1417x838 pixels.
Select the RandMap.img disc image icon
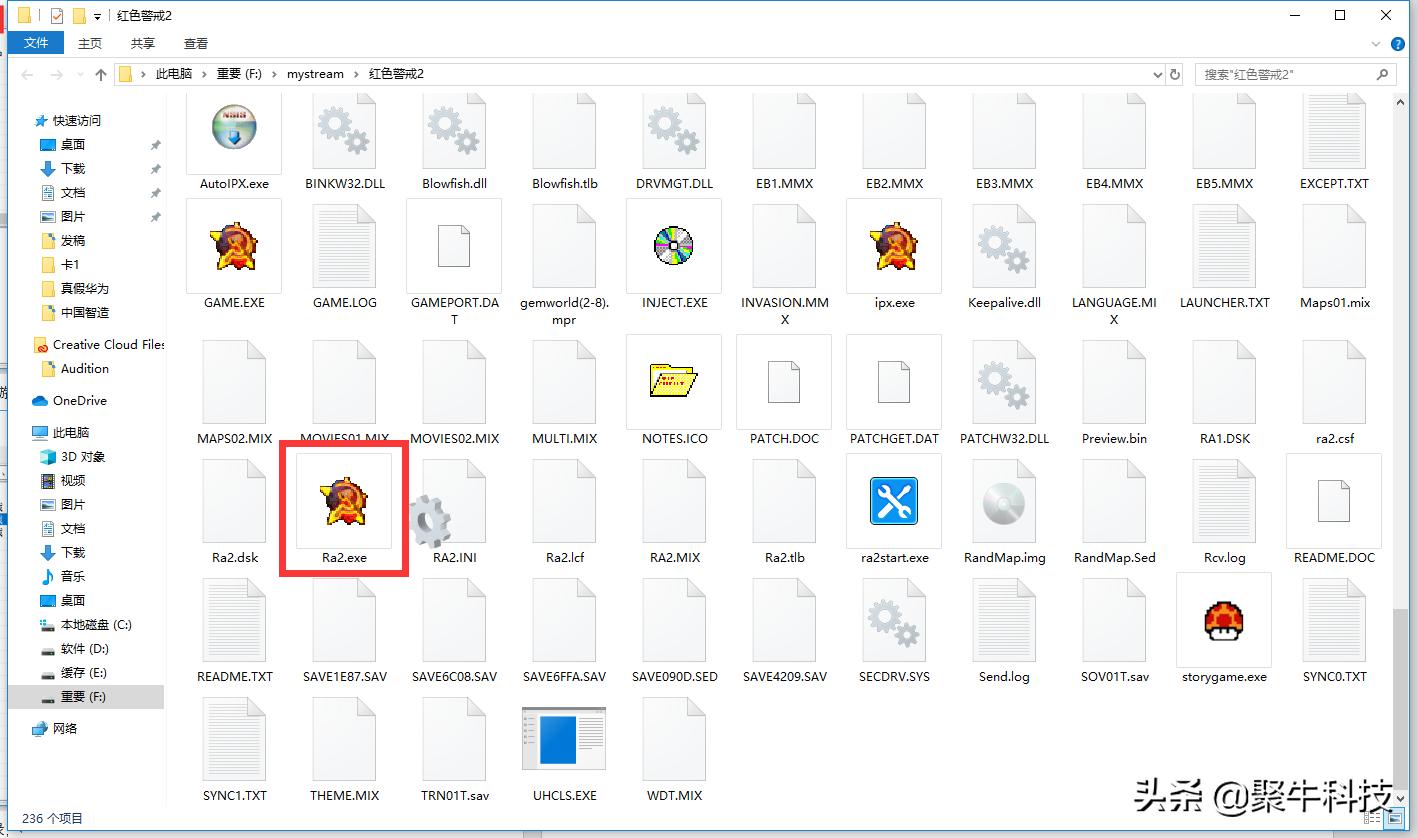pyautogui.click(x=1004, y=504)
